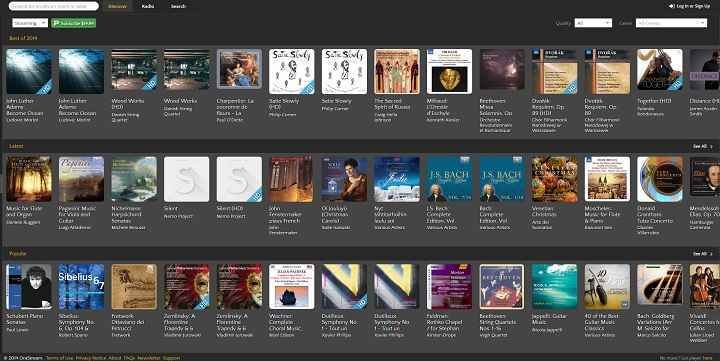Open the Privacy Notice footer link
Image resolution: width=720 pixels, height=361 pixels.
[90, 358]
